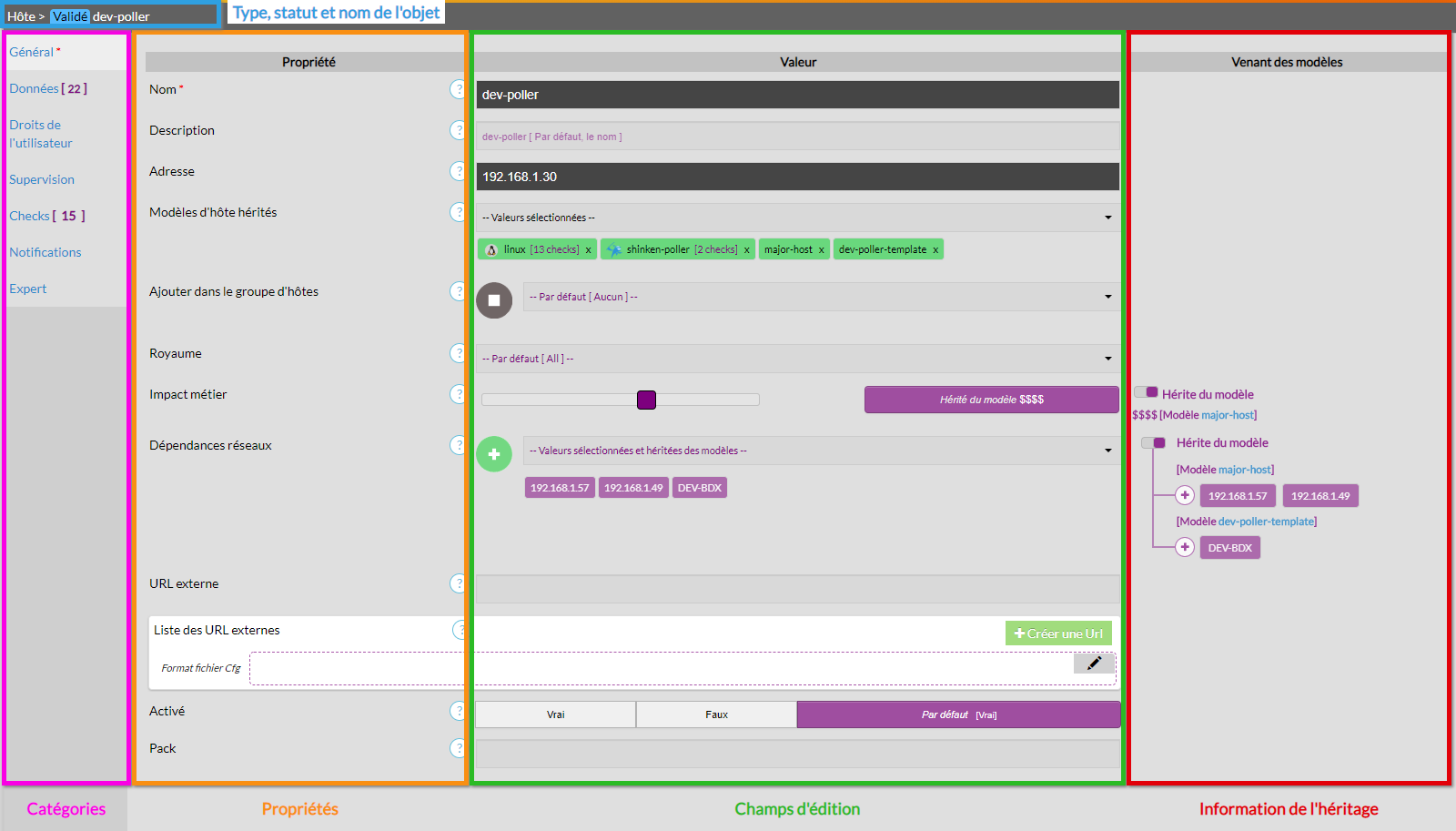1456x831 pixels.
Task: Select Faux for the Activé property
Action: (x=716, y=714)
